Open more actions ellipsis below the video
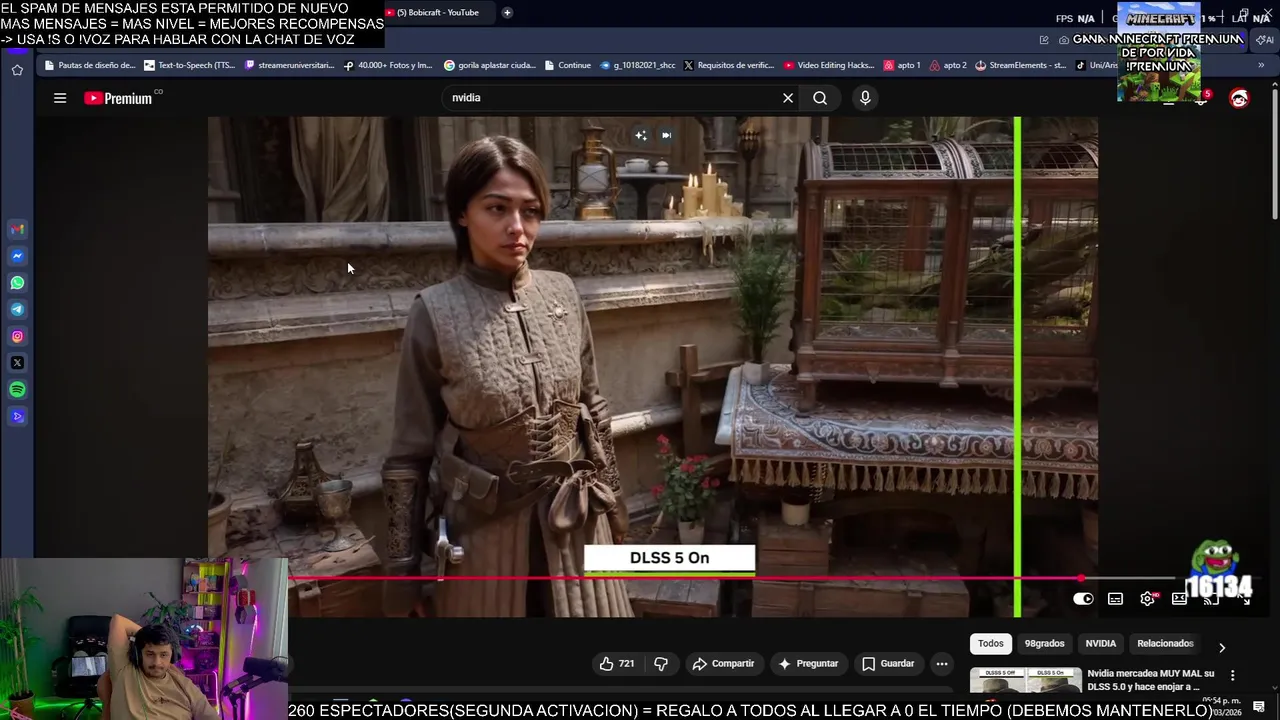Image resolution: width=1280 pixels, height=720 pixels. 942,663
